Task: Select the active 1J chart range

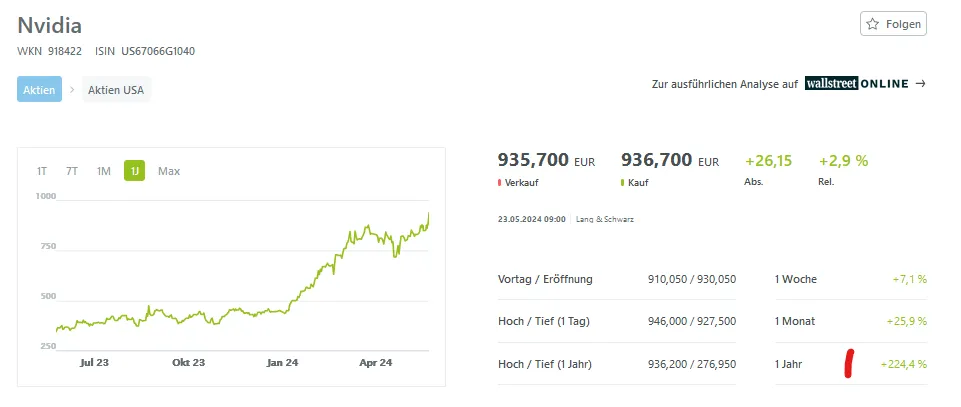Action: (x=134, y=170)
